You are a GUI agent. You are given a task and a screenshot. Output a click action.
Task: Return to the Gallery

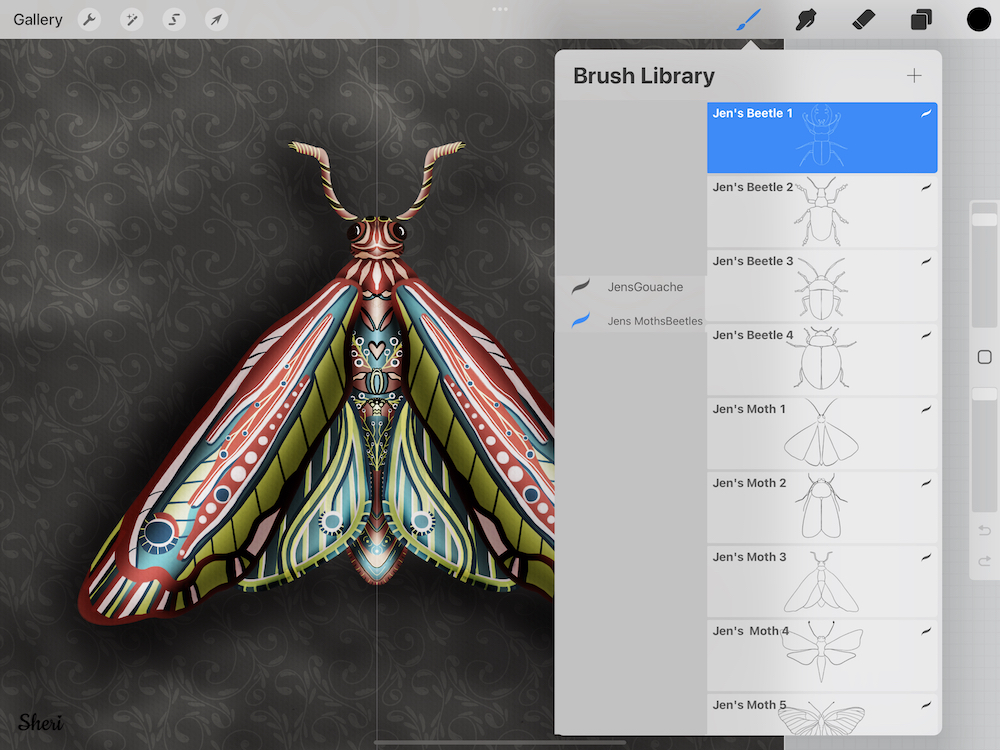(37, 19)
